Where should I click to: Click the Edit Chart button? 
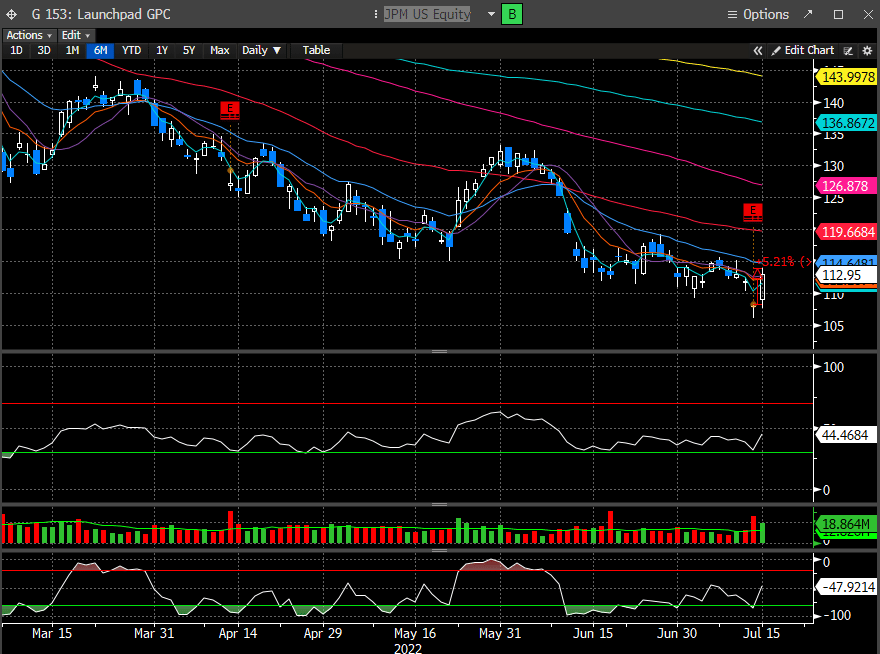[x=803, y=51]
